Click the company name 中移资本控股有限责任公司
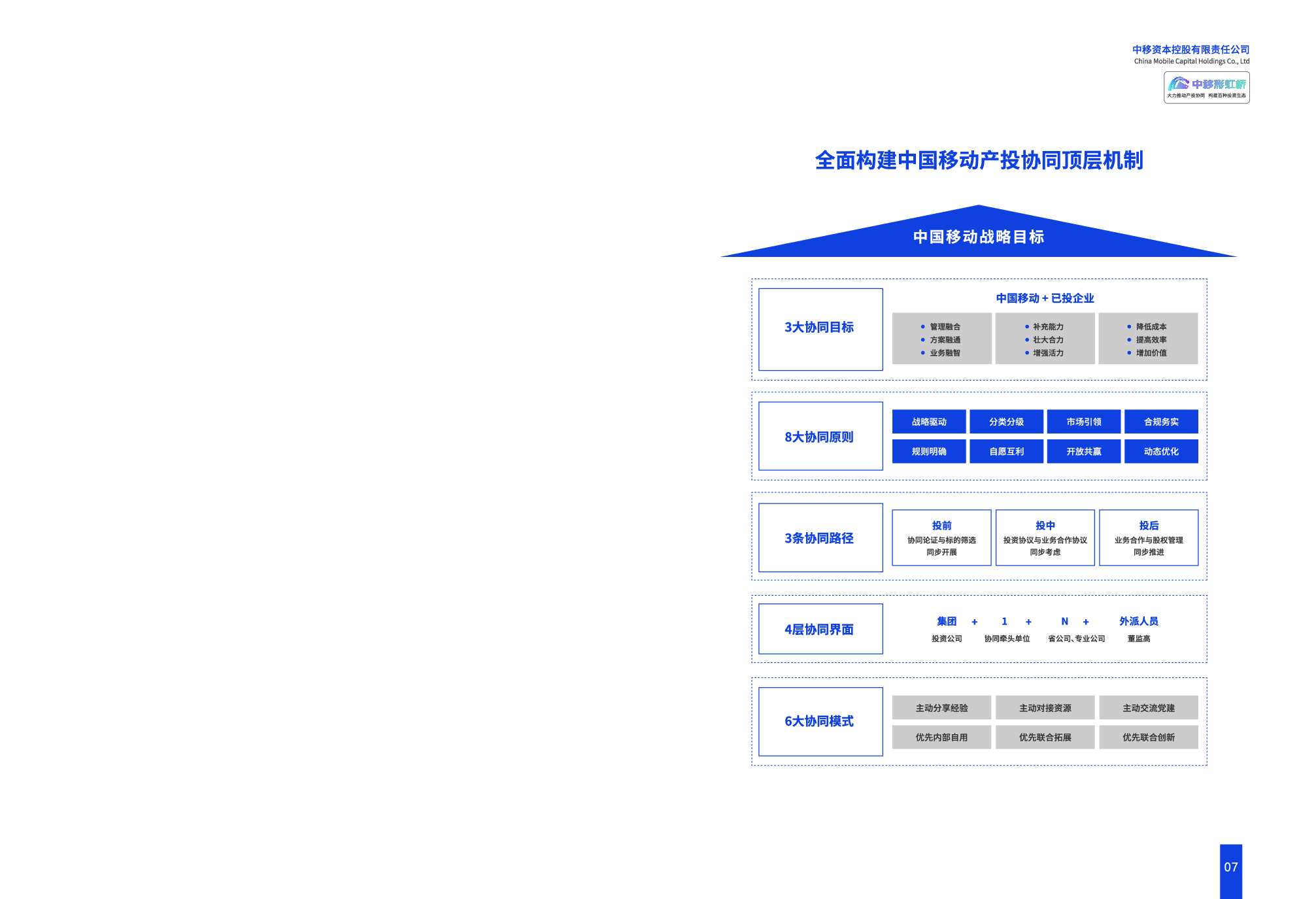 [x=1190, y=50]
